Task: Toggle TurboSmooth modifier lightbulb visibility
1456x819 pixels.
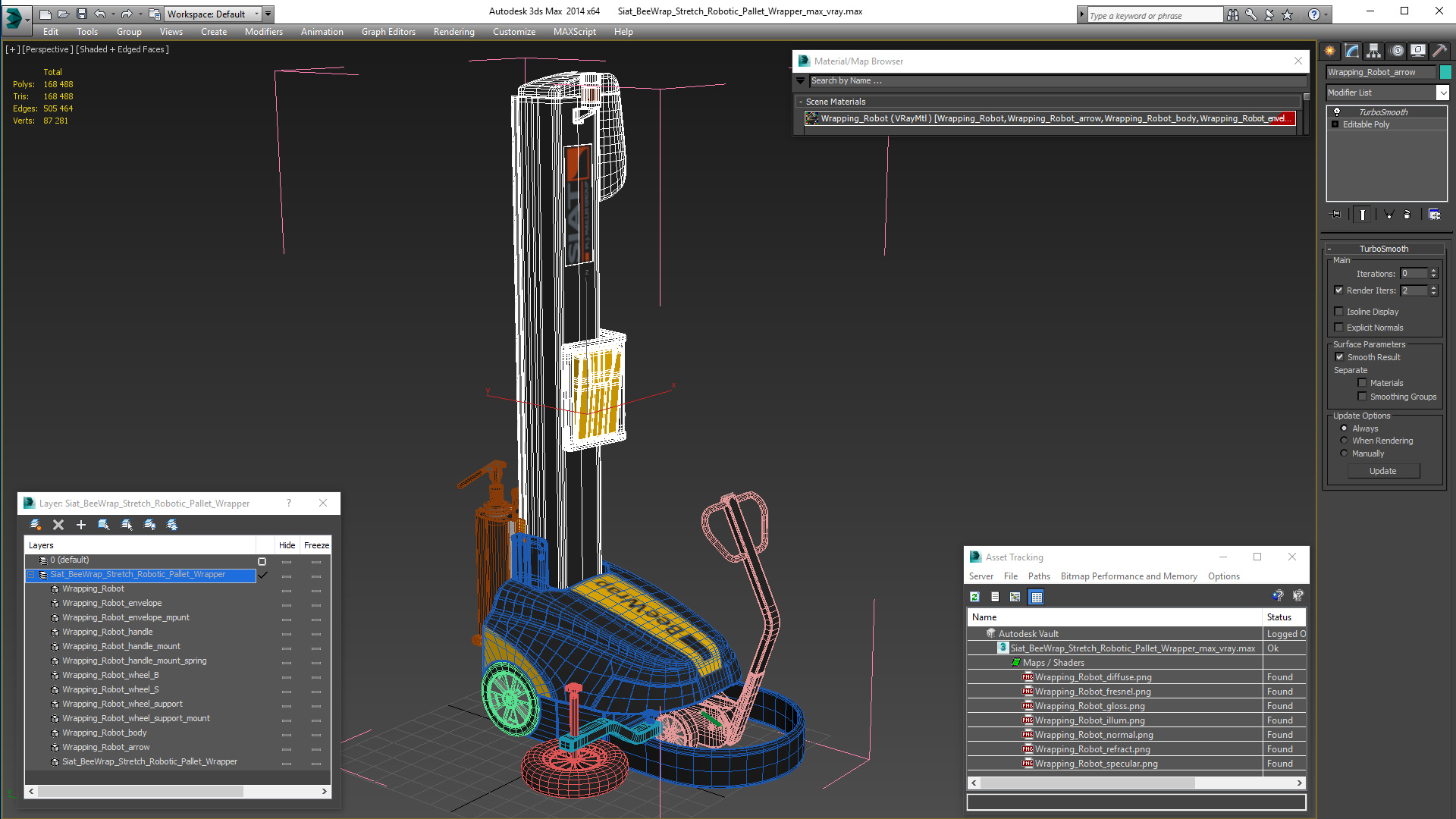Action: [x=1337, y=111]
